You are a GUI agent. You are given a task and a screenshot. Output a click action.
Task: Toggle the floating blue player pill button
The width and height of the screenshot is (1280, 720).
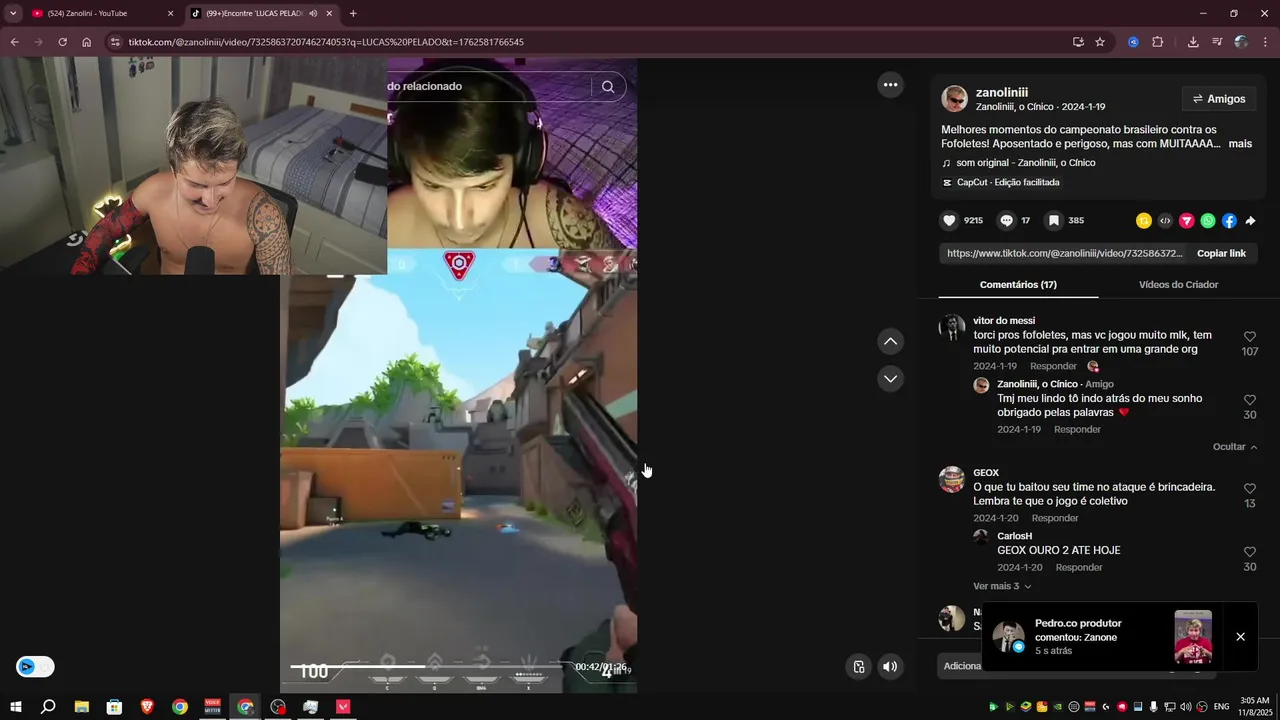click(x=35, y=667)
